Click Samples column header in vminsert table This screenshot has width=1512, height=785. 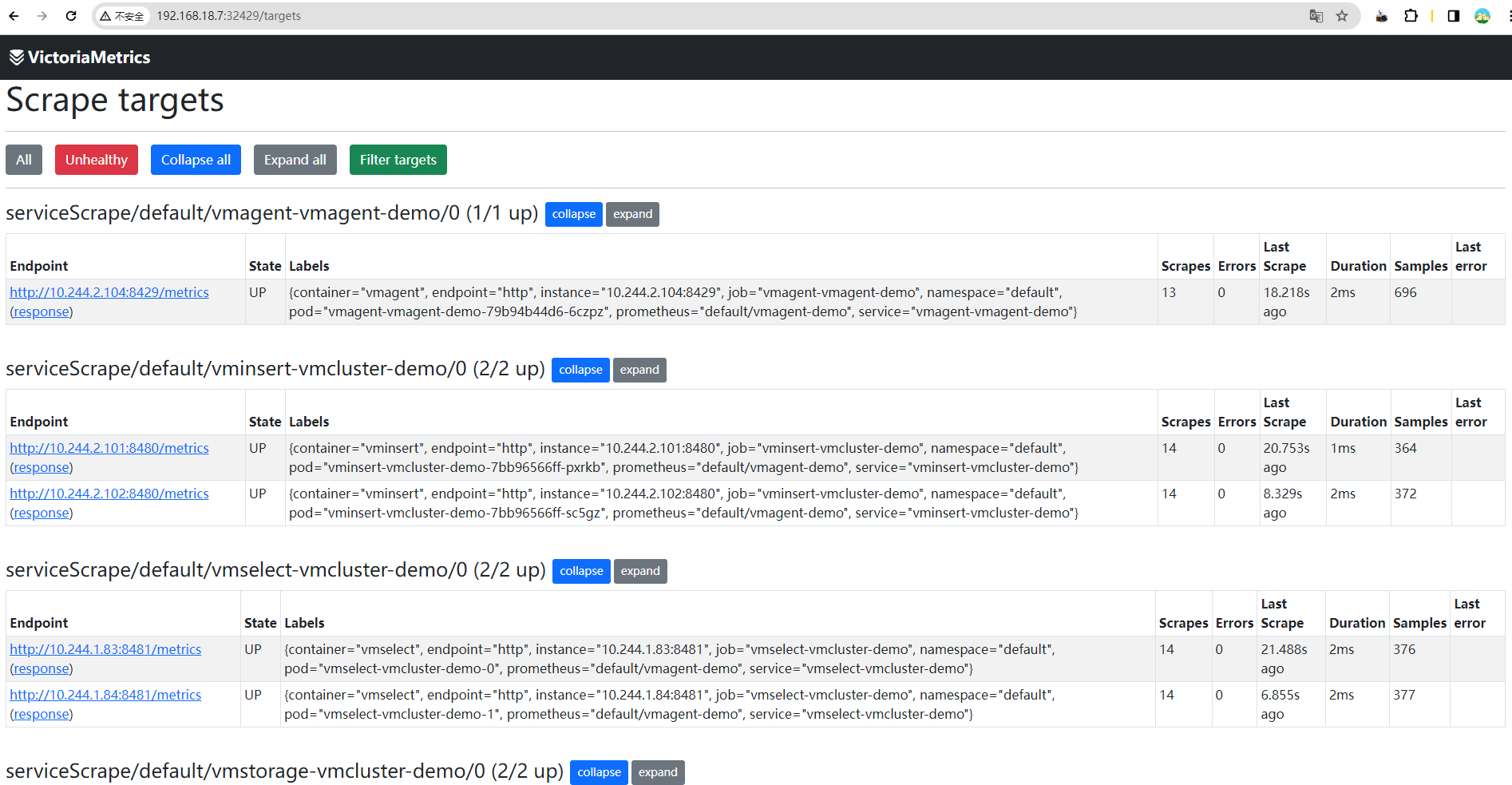point(1421,422)
